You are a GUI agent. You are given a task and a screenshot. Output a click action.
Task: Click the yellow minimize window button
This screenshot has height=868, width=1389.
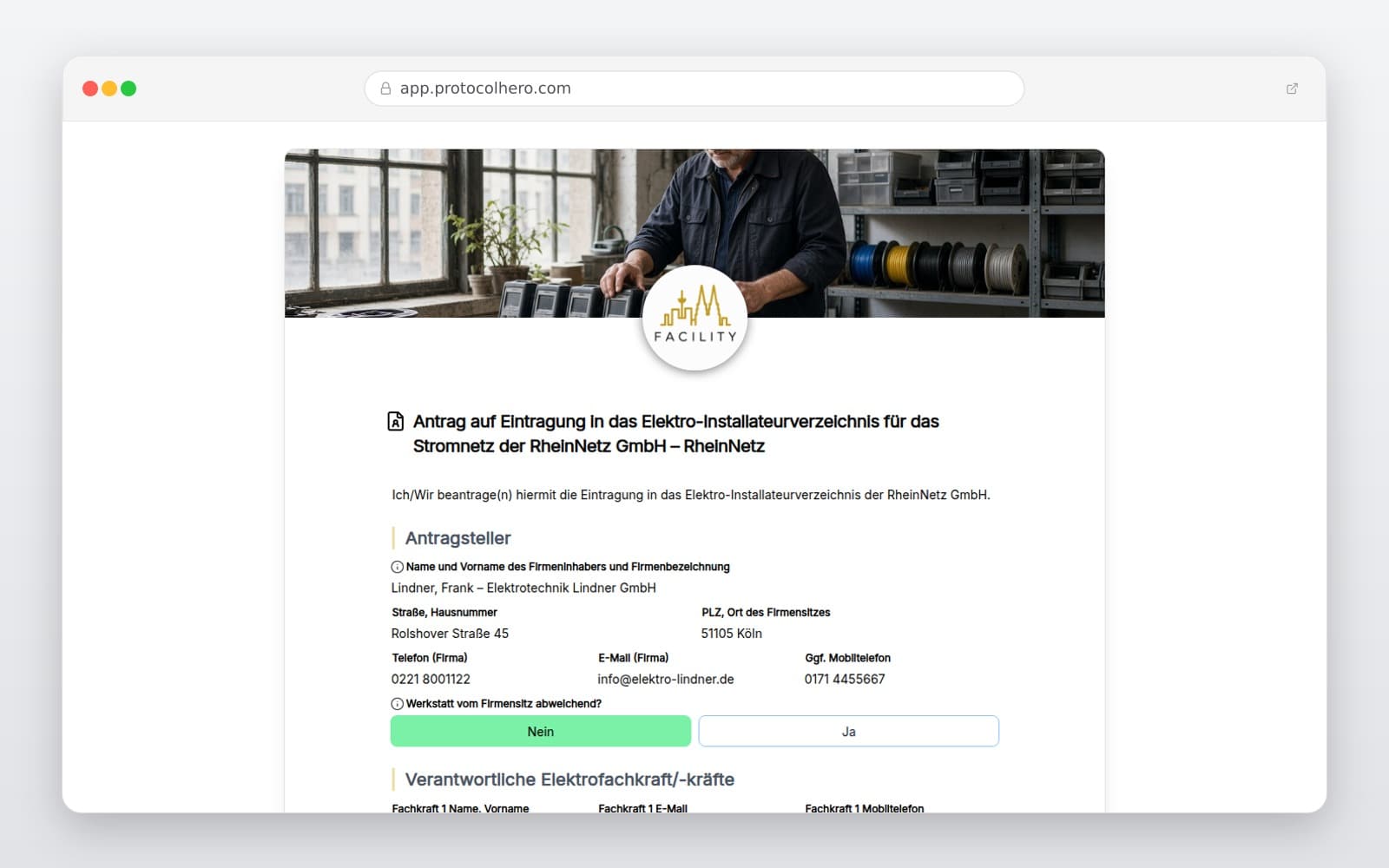click(109, 89)
